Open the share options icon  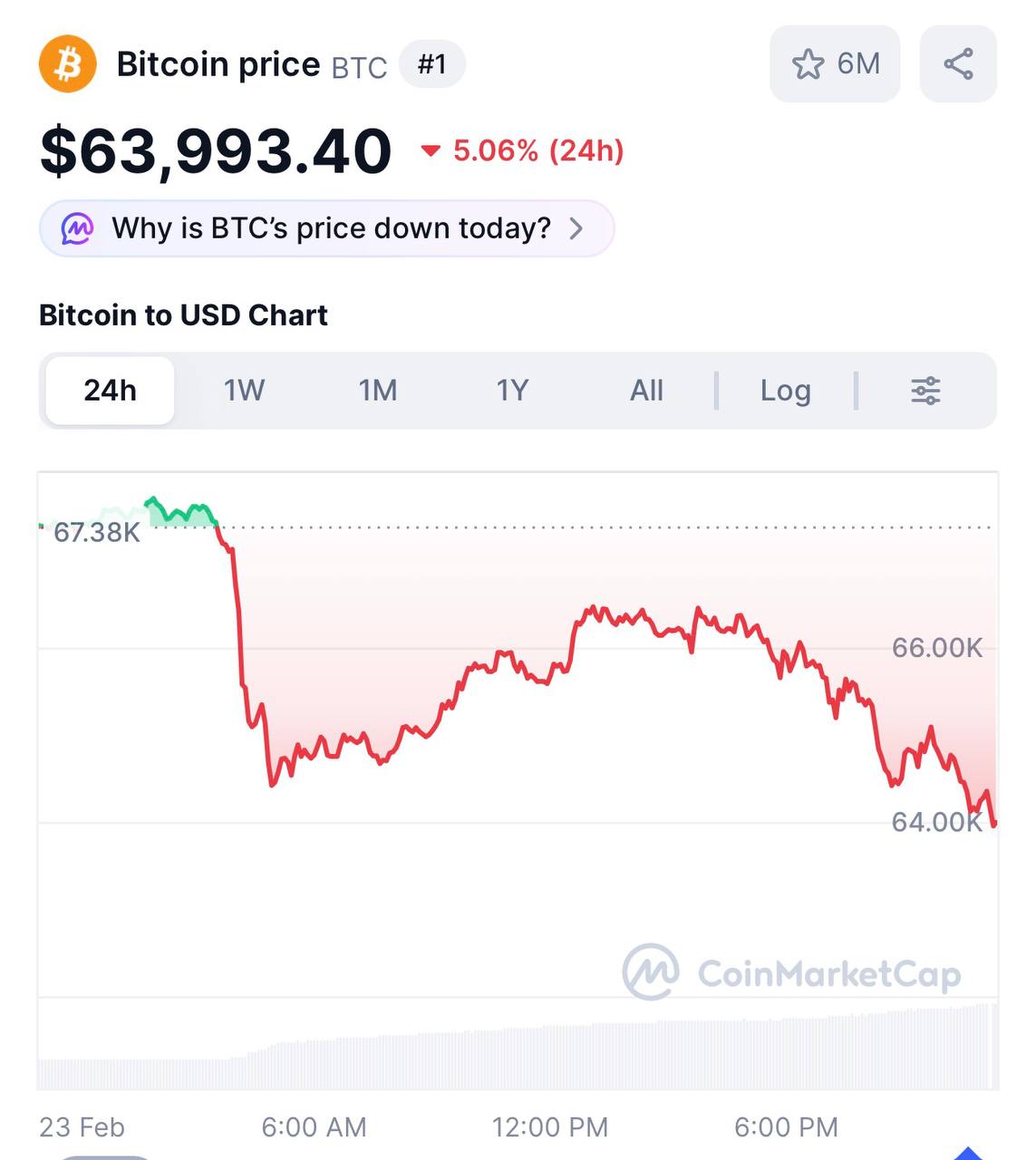click(x=958, y=64)
